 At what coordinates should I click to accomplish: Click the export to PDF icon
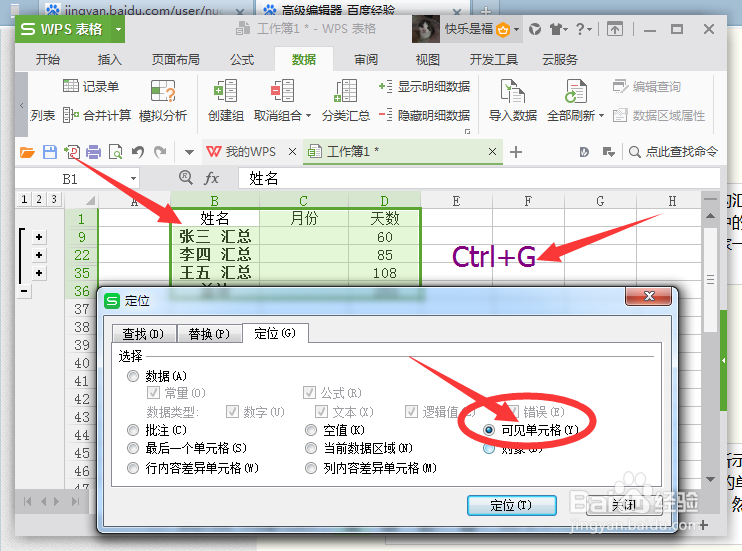tap(72, 152)
